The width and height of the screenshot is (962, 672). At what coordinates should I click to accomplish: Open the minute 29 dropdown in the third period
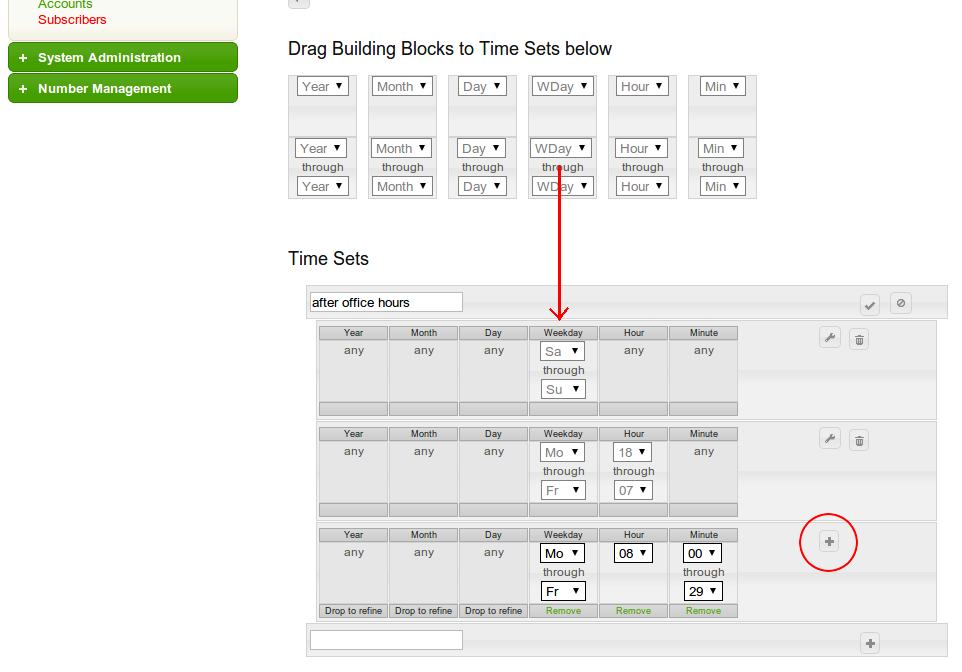pyautogui.click(x=703, y=592)
